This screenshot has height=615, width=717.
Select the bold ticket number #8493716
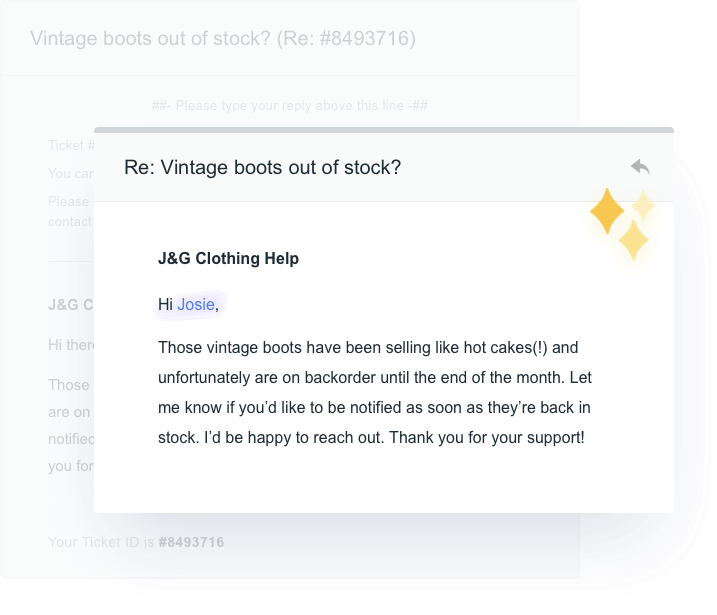191,542
